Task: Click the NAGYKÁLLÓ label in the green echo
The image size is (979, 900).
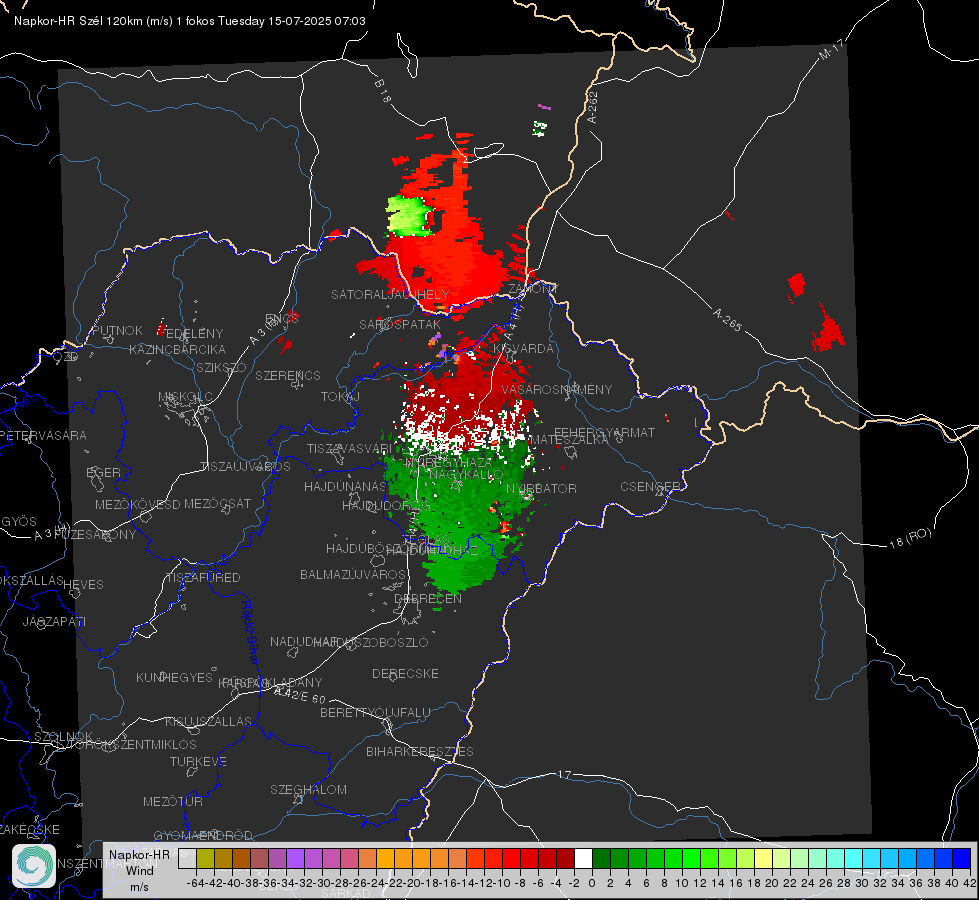Action: coord(466,474)
